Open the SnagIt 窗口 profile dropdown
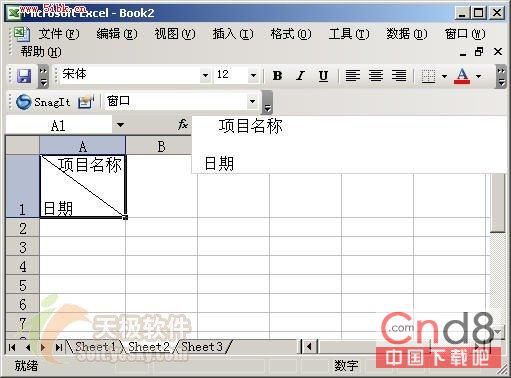Image resolution: width=511 pixels, height=378 pixels. pos(253,101)
